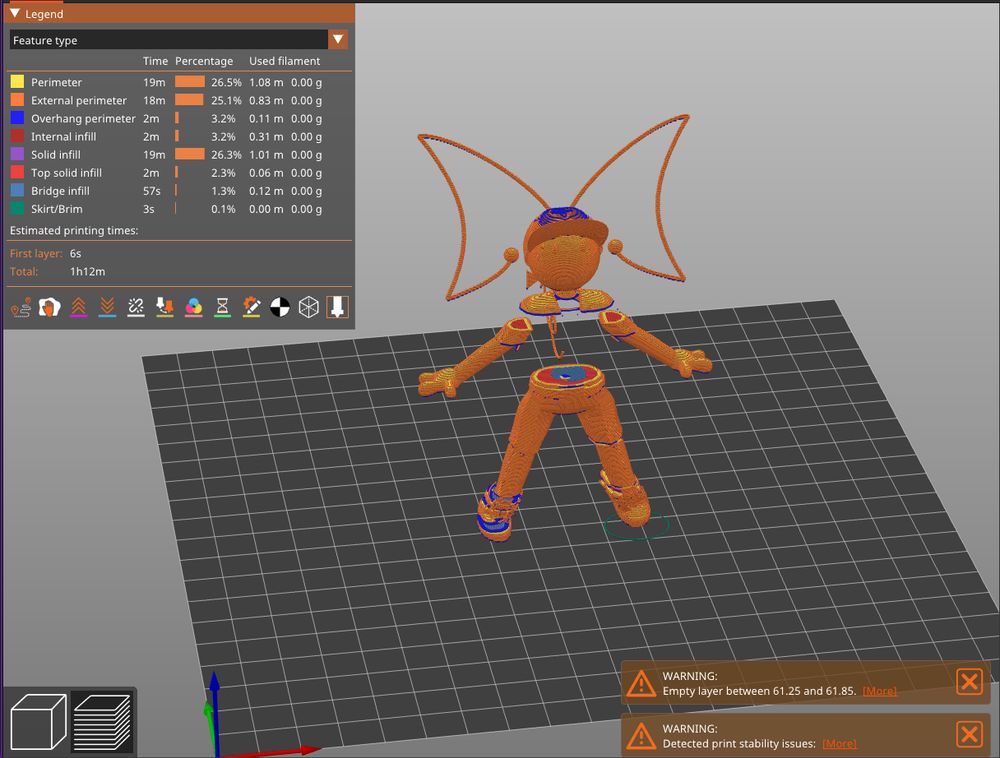Switch to layers preview view
Screen dimensions: 1000x758
(102, 721)
